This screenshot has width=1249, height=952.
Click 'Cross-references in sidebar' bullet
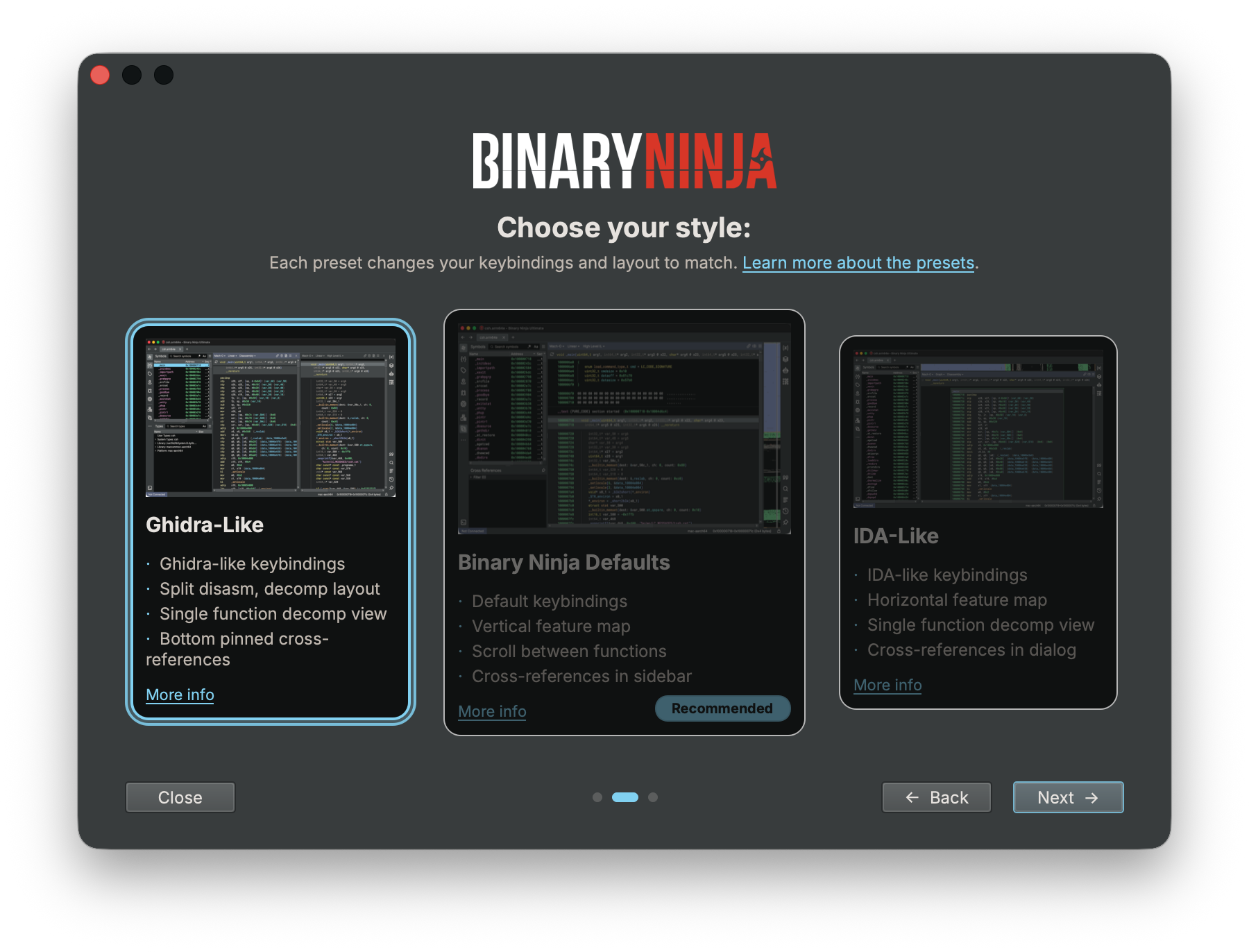pos(581,676)
